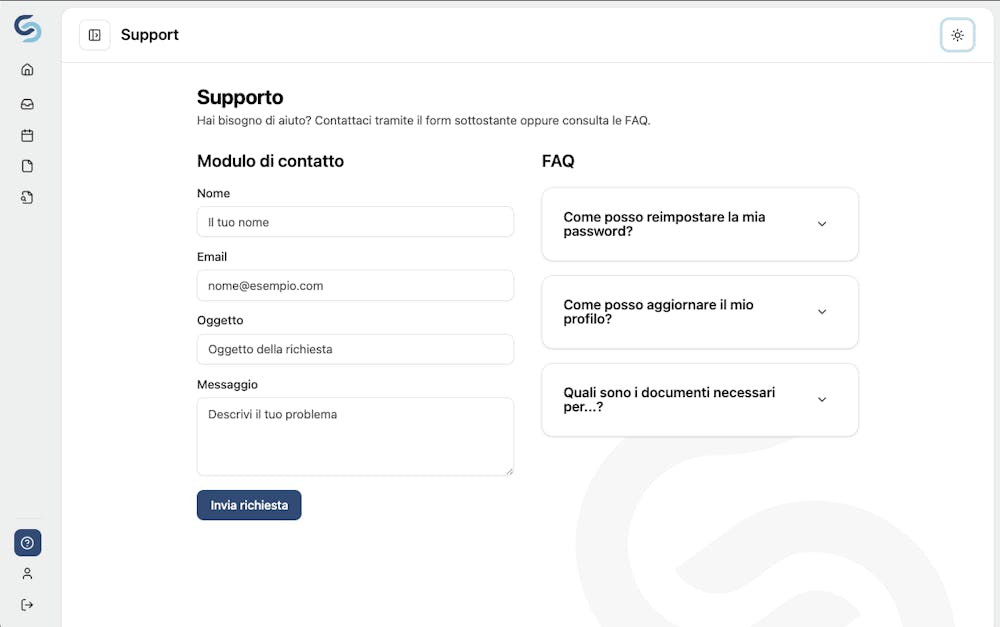The height and width of the screenshot is (627, 1000).
Task: Click the app logo at the top left
Action: pos(27,30)
